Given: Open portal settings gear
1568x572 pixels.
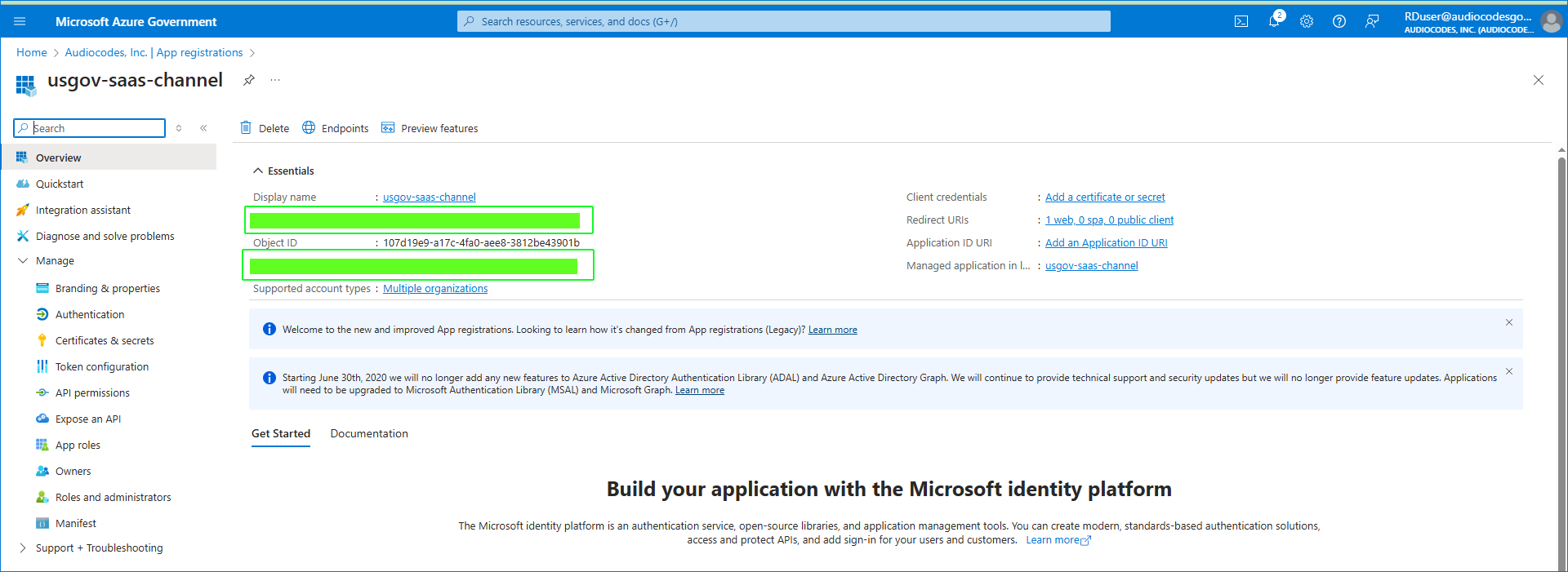Looking at the screenshot, I should [x=1307, y=21].
